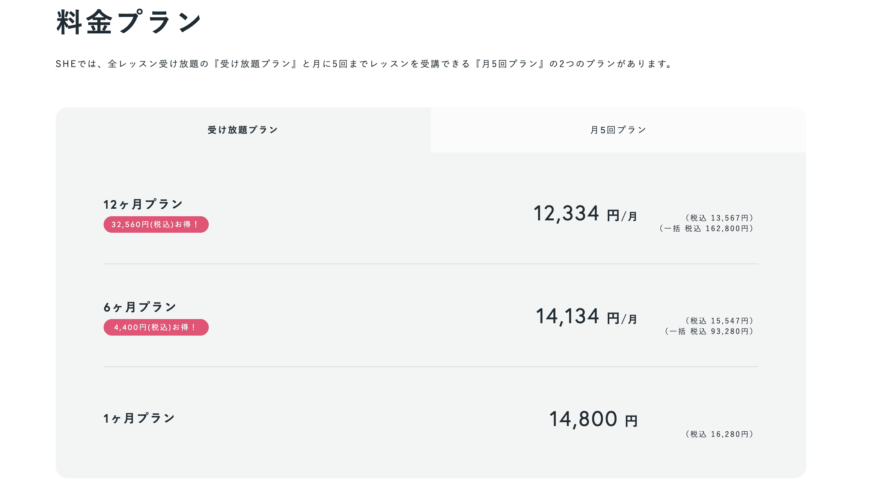Switch to the 月5回プラン tab
Screen dimensions: 871x500
[x=618, y=130]
